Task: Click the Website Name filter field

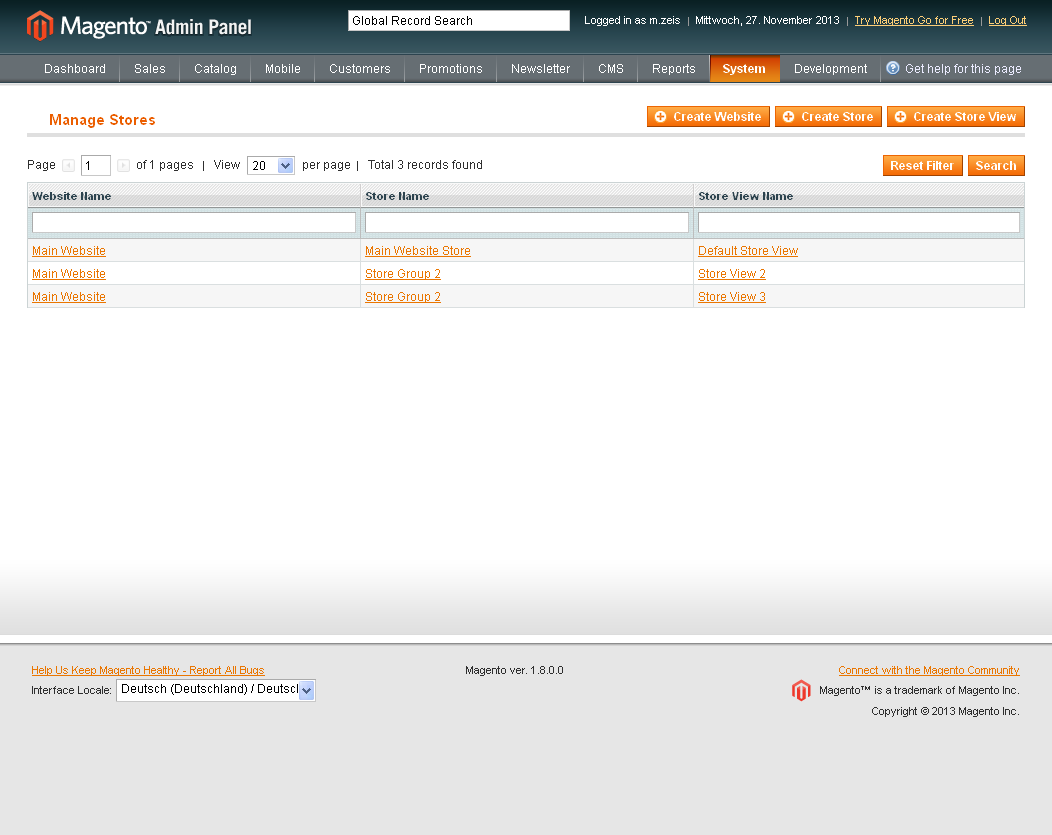Action: pyautogui.click(x=194, y=222)
